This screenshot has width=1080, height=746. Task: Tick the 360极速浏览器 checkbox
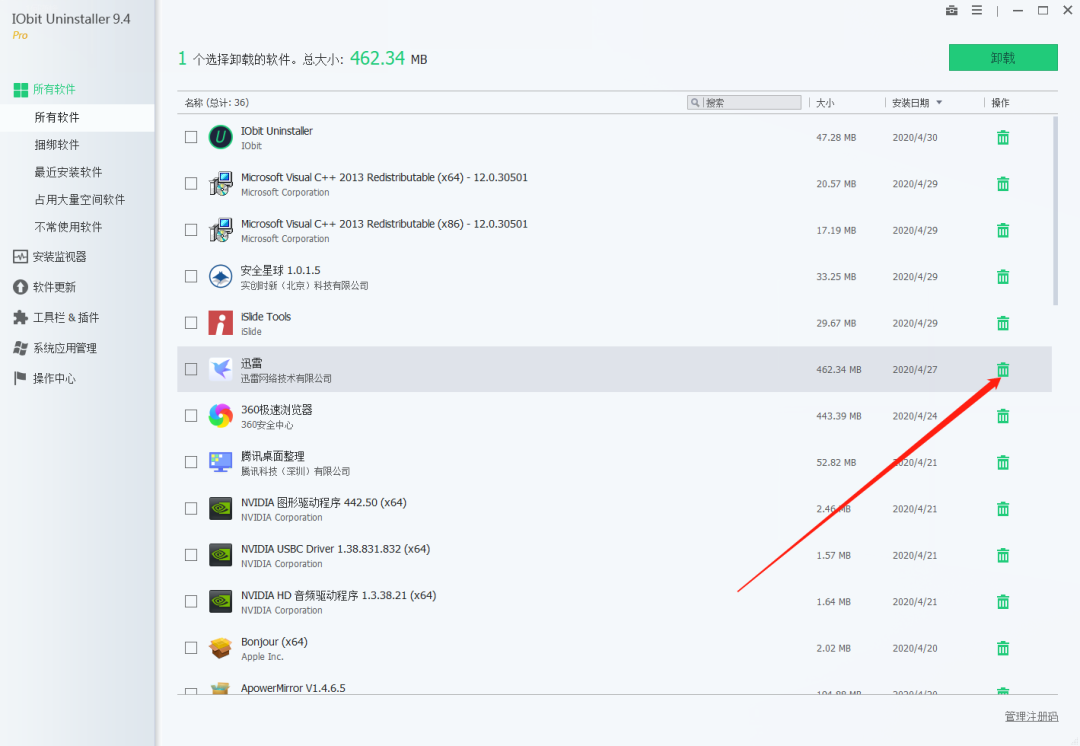tap(191, 415)
